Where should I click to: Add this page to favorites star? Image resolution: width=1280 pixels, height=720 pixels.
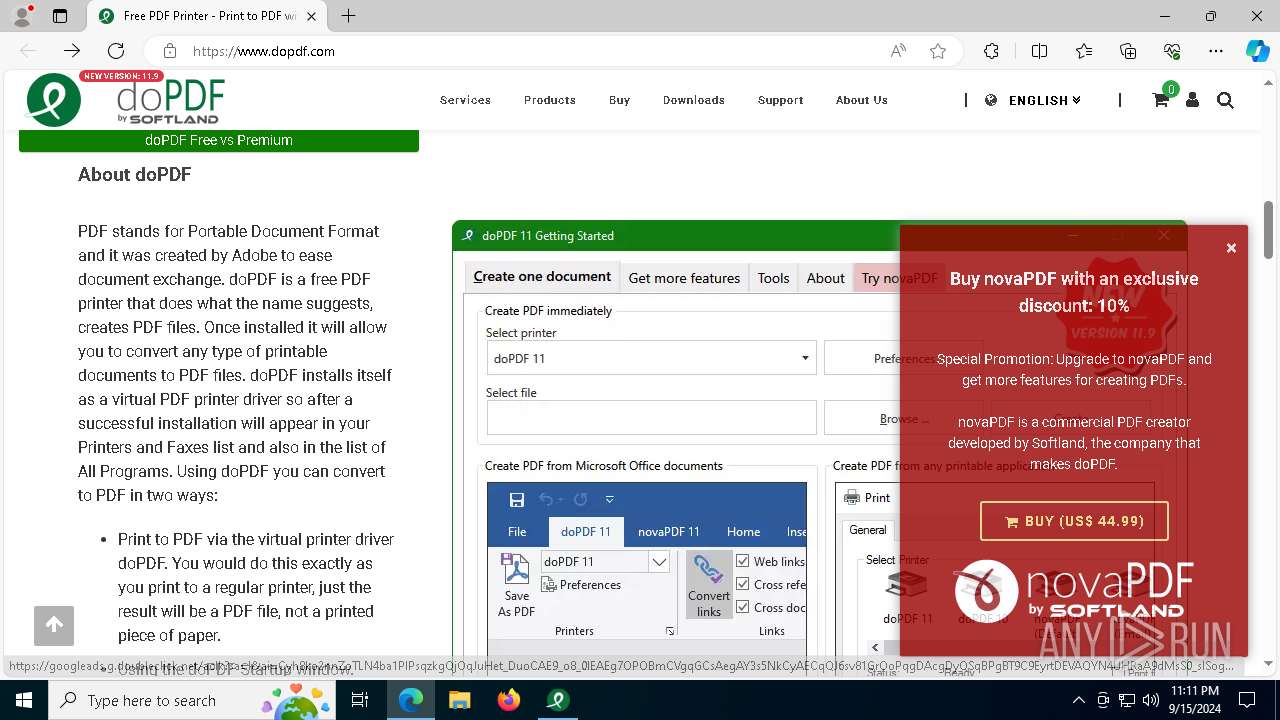[x=938, y=51]
